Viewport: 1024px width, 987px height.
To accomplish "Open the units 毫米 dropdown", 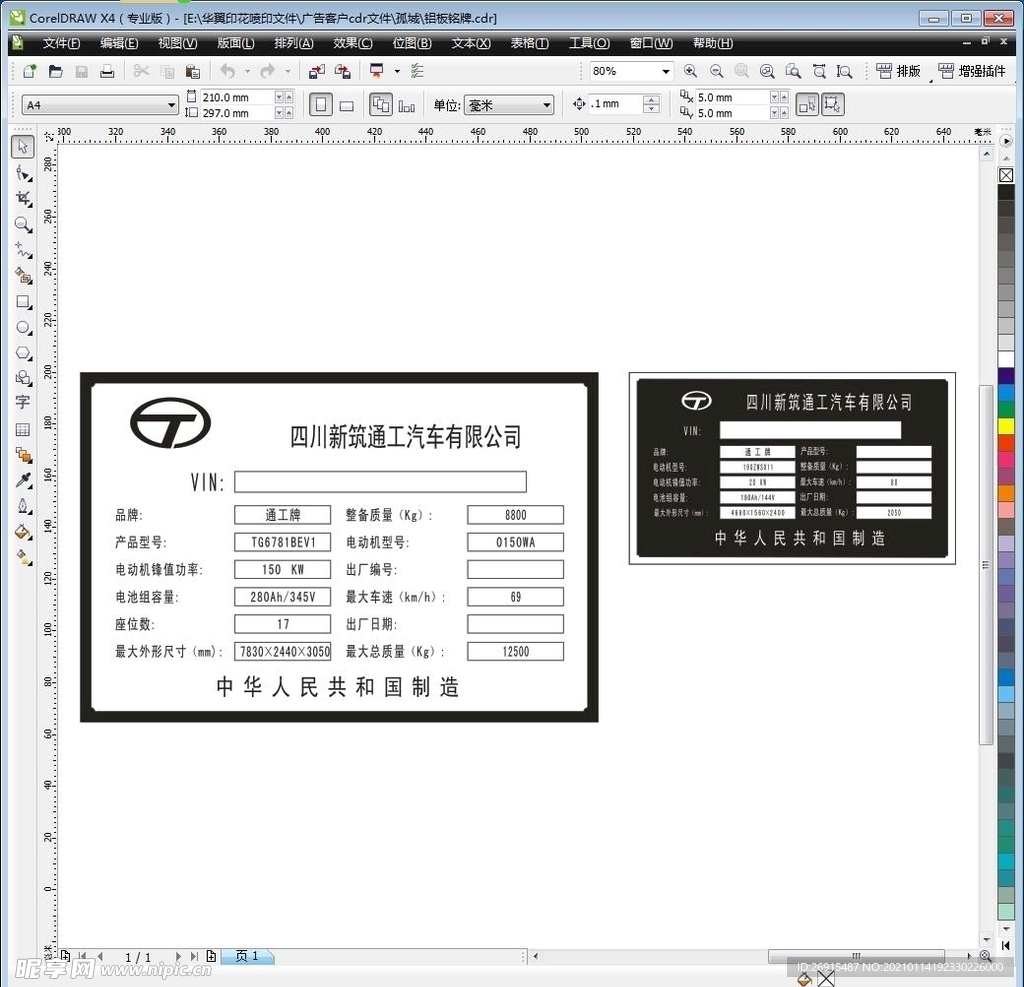I will click(547, 106).
